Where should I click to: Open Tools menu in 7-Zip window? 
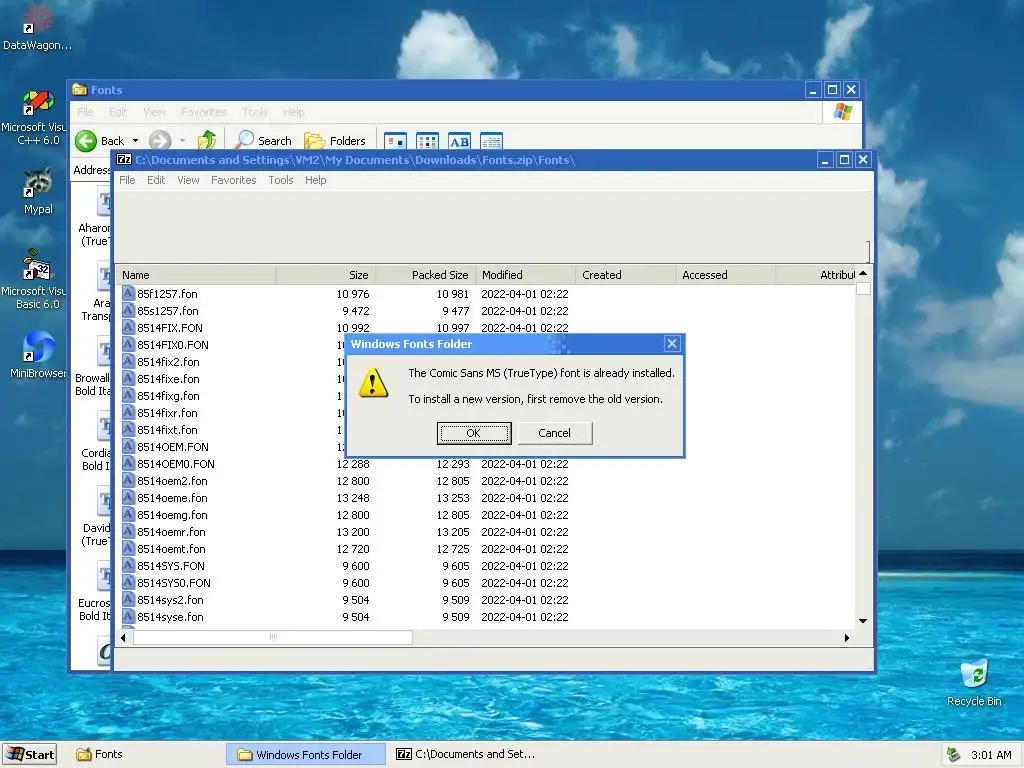[281, 180]
